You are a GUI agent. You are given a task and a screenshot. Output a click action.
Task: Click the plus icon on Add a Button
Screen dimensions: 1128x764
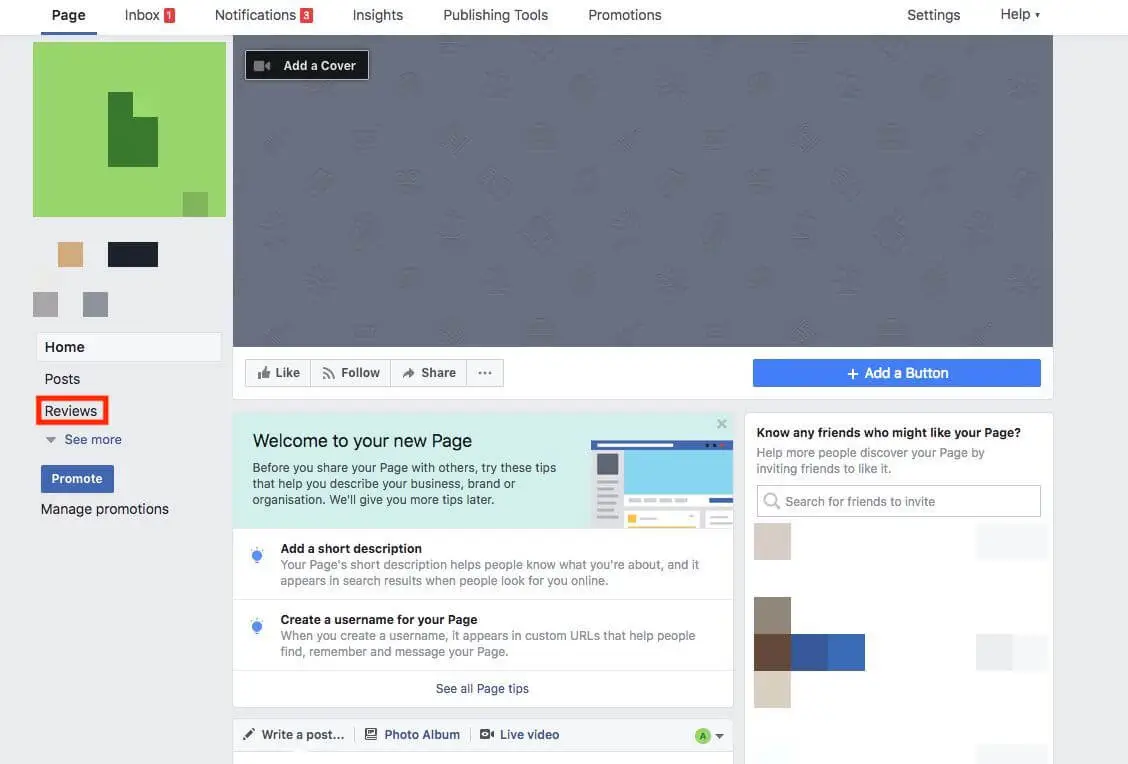(x=852, y=373)
